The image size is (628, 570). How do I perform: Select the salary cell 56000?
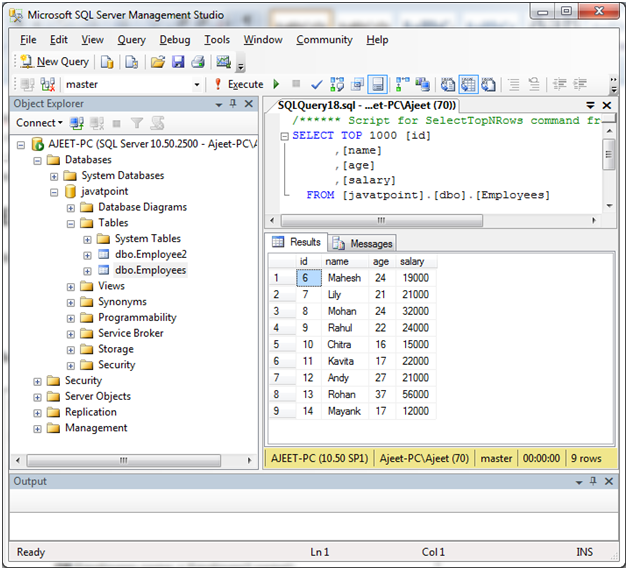coord(415,395)
